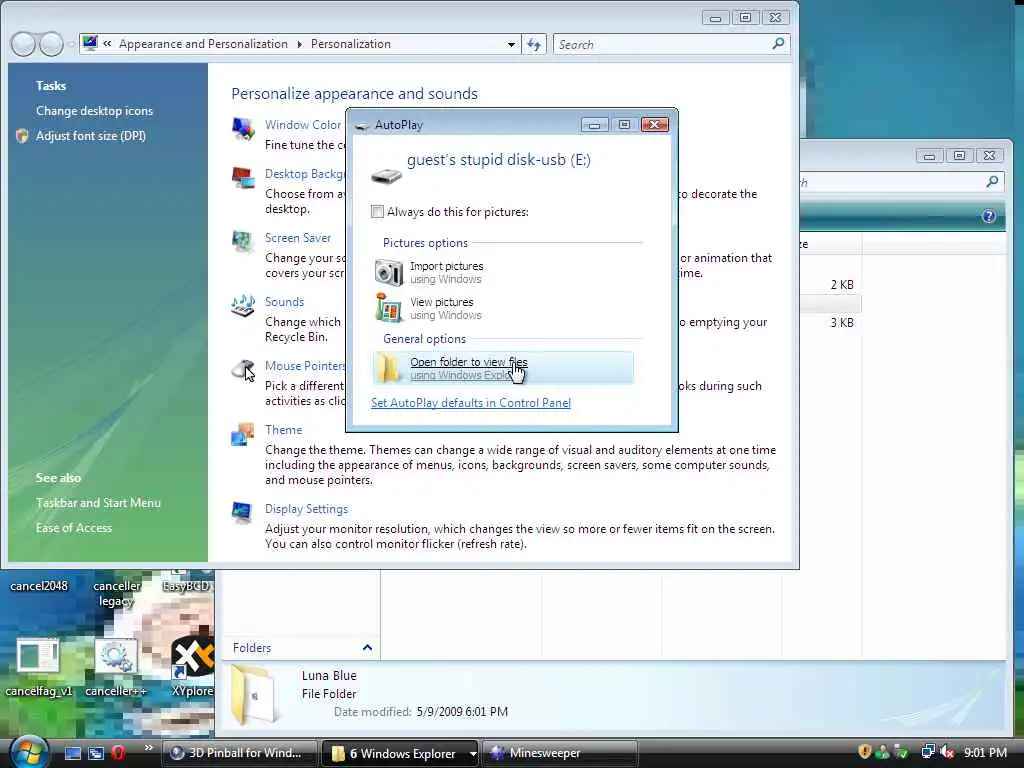Screen dimensions: 1024x768
Task: Select the 3 KB size cell in Explorer
Action: (x=842, y=323)
